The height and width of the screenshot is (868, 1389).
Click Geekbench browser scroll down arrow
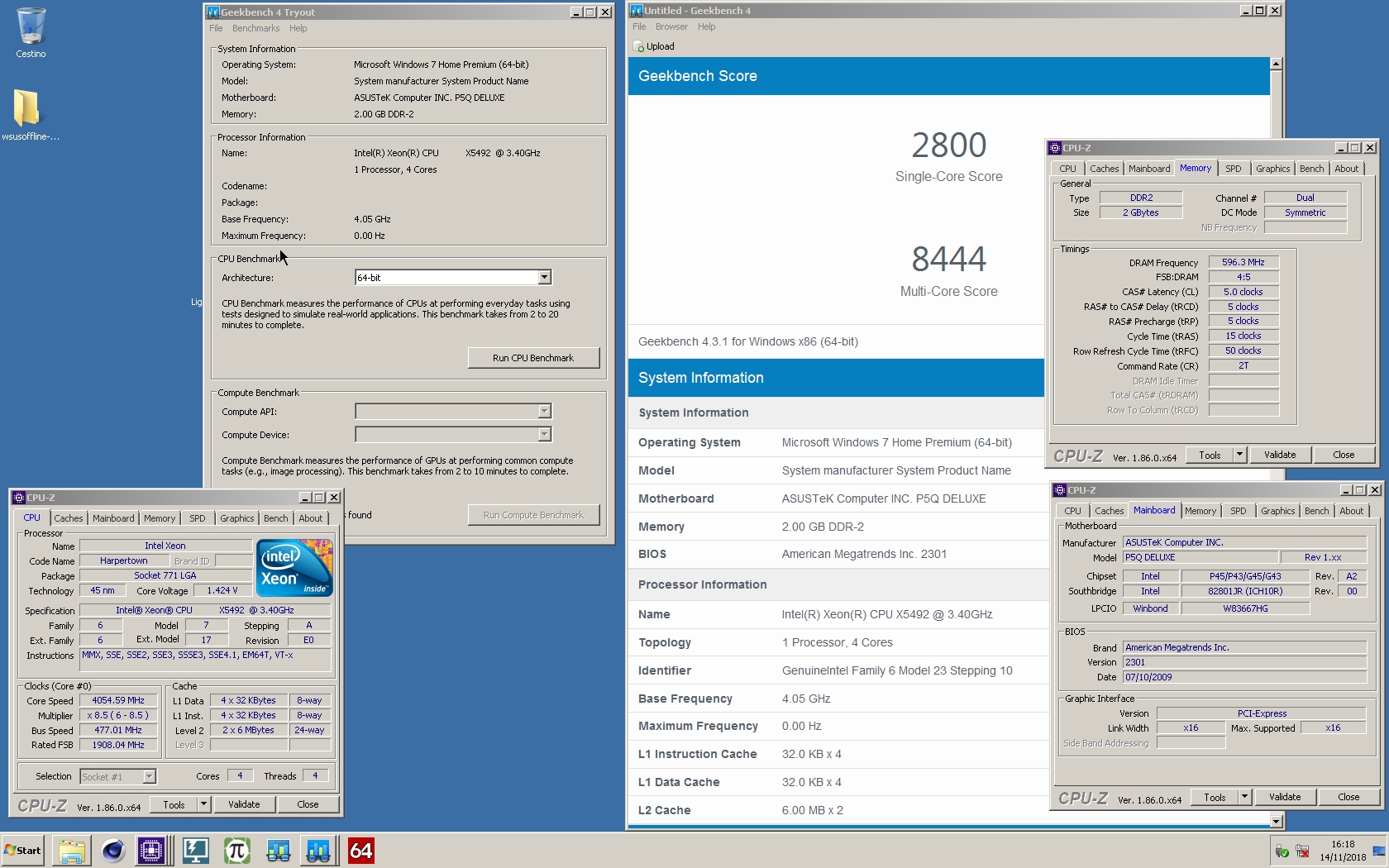point(1276,821)
